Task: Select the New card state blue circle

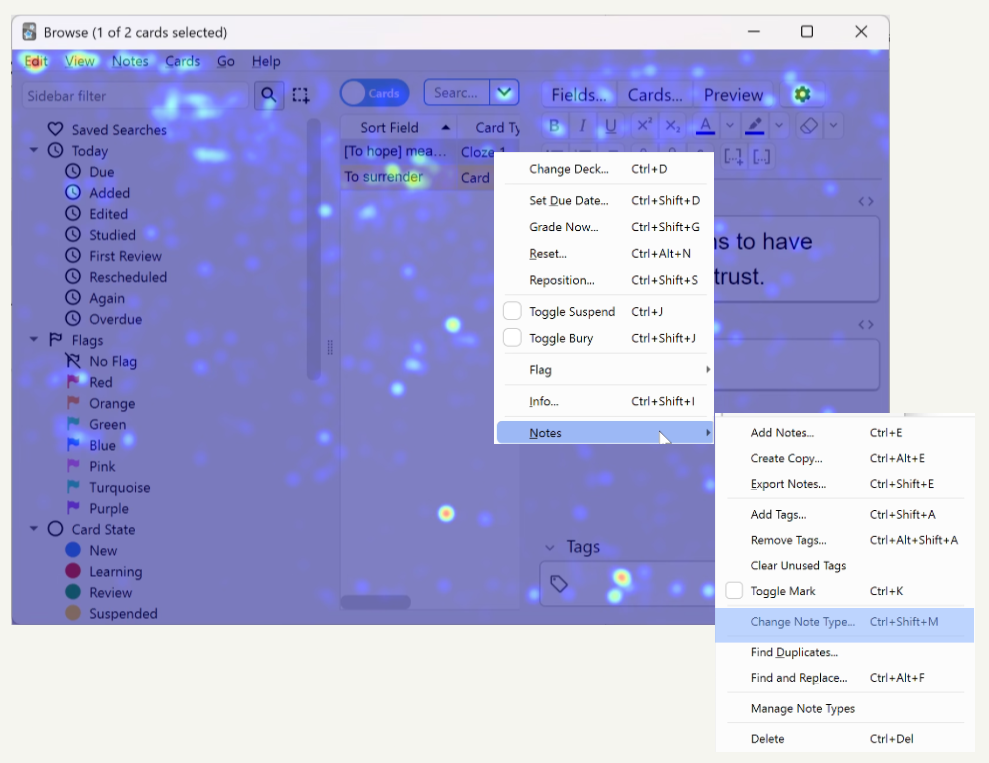Action: [73, 550]
